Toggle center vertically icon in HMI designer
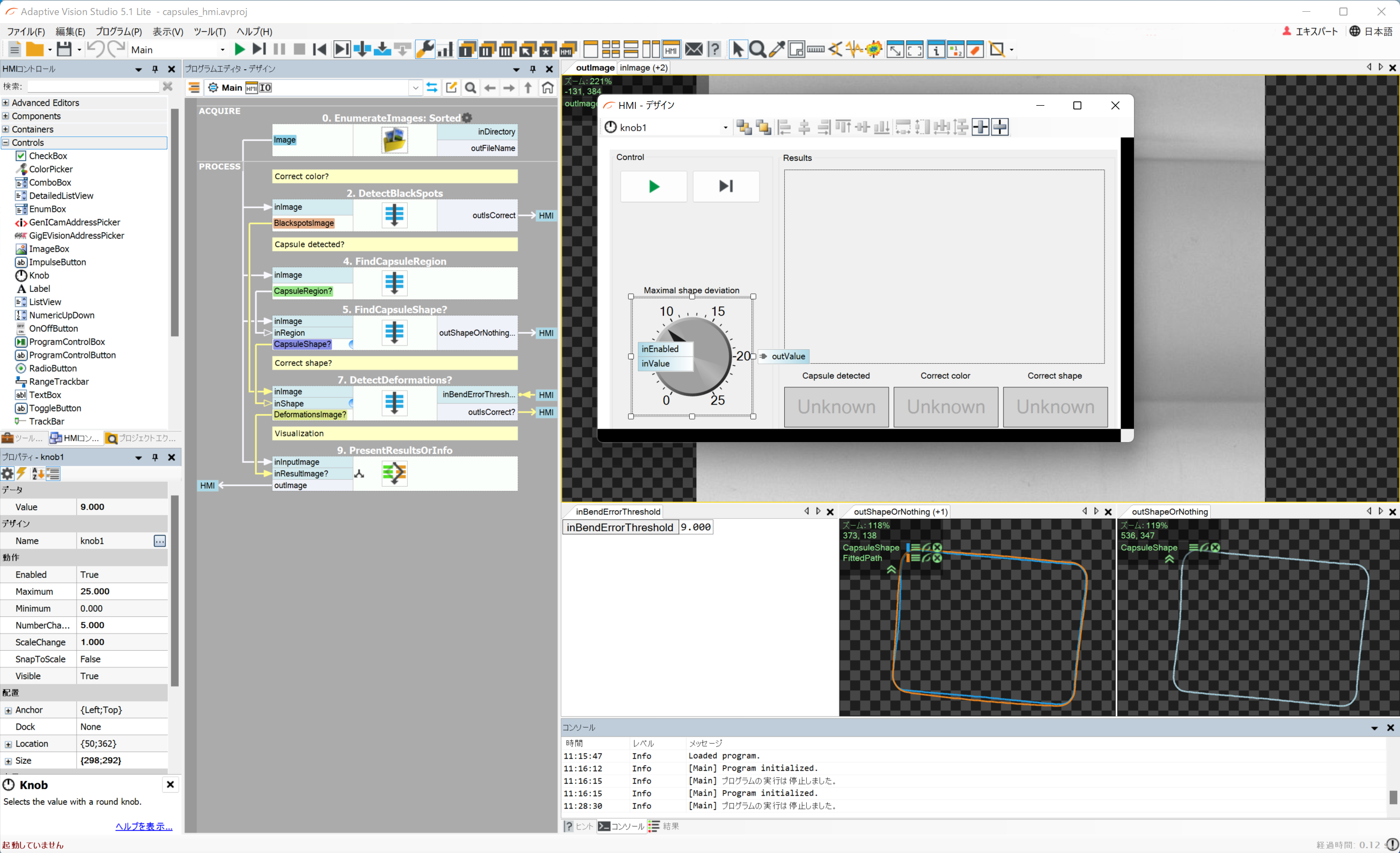1400x853 pixels. pyautogui.click(x=1000, y=127)
